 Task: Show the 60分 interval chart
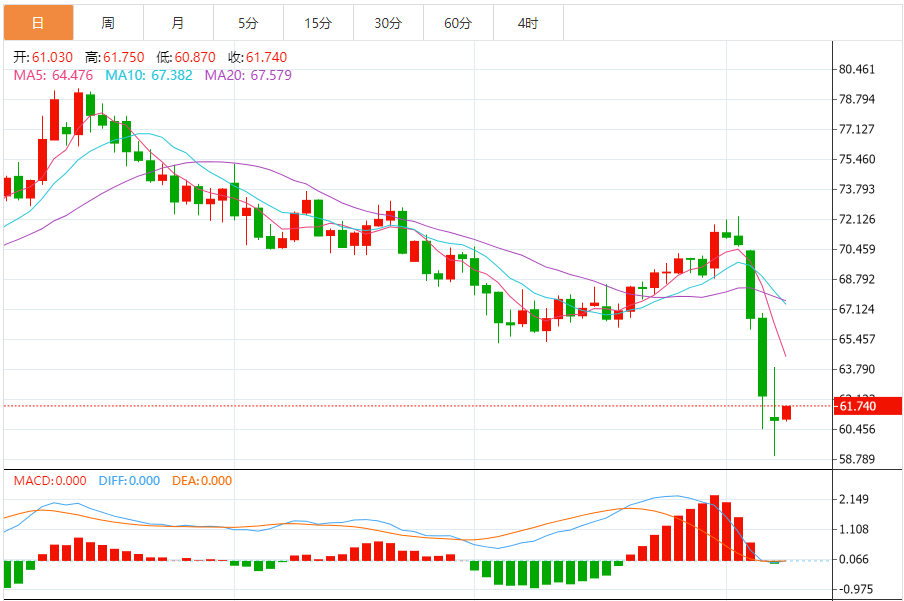click(458, 23)
